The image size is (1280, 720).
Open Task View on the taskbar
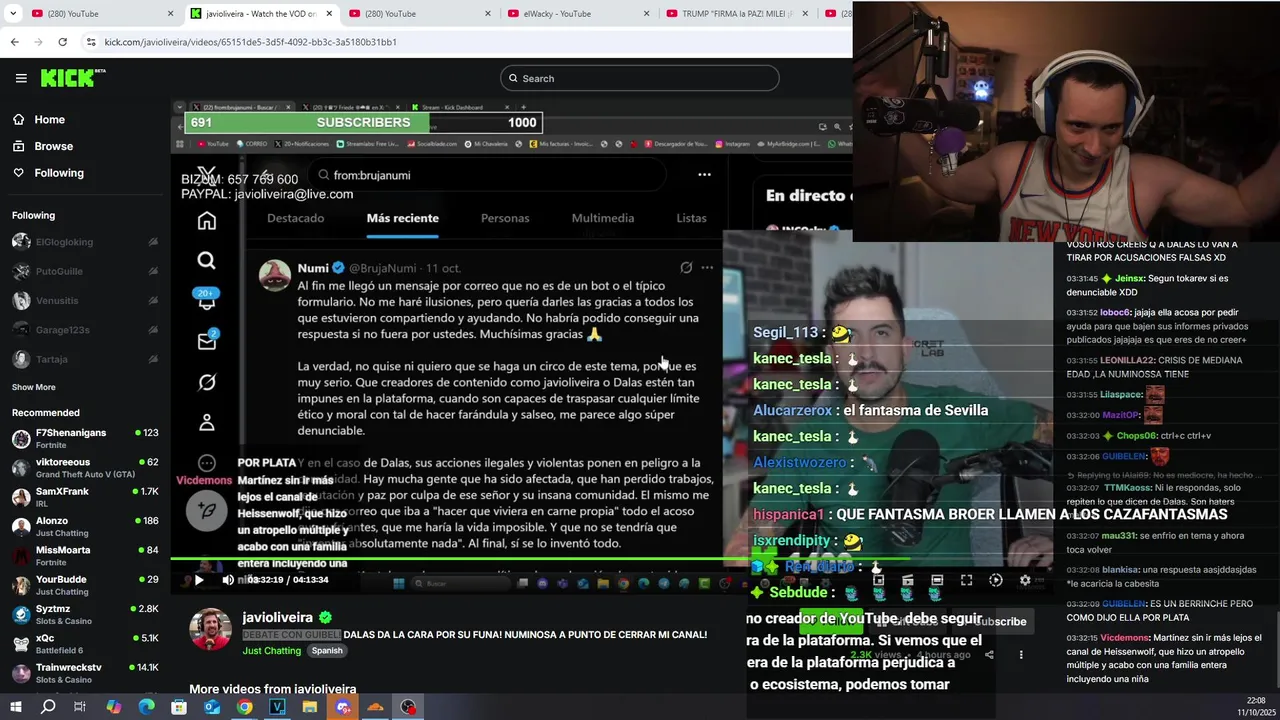pos(80,707)
